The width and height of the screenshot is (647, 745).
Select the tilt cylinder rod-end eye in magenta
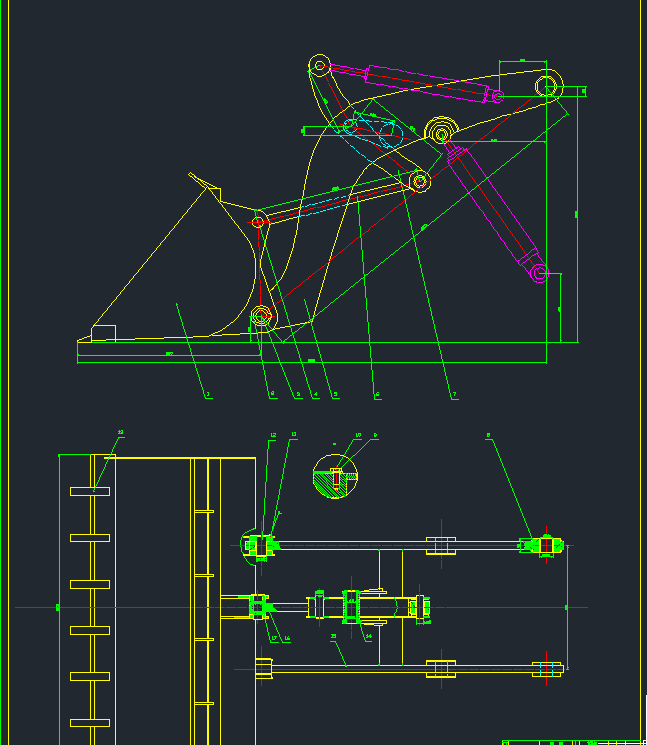coord(497,96)
